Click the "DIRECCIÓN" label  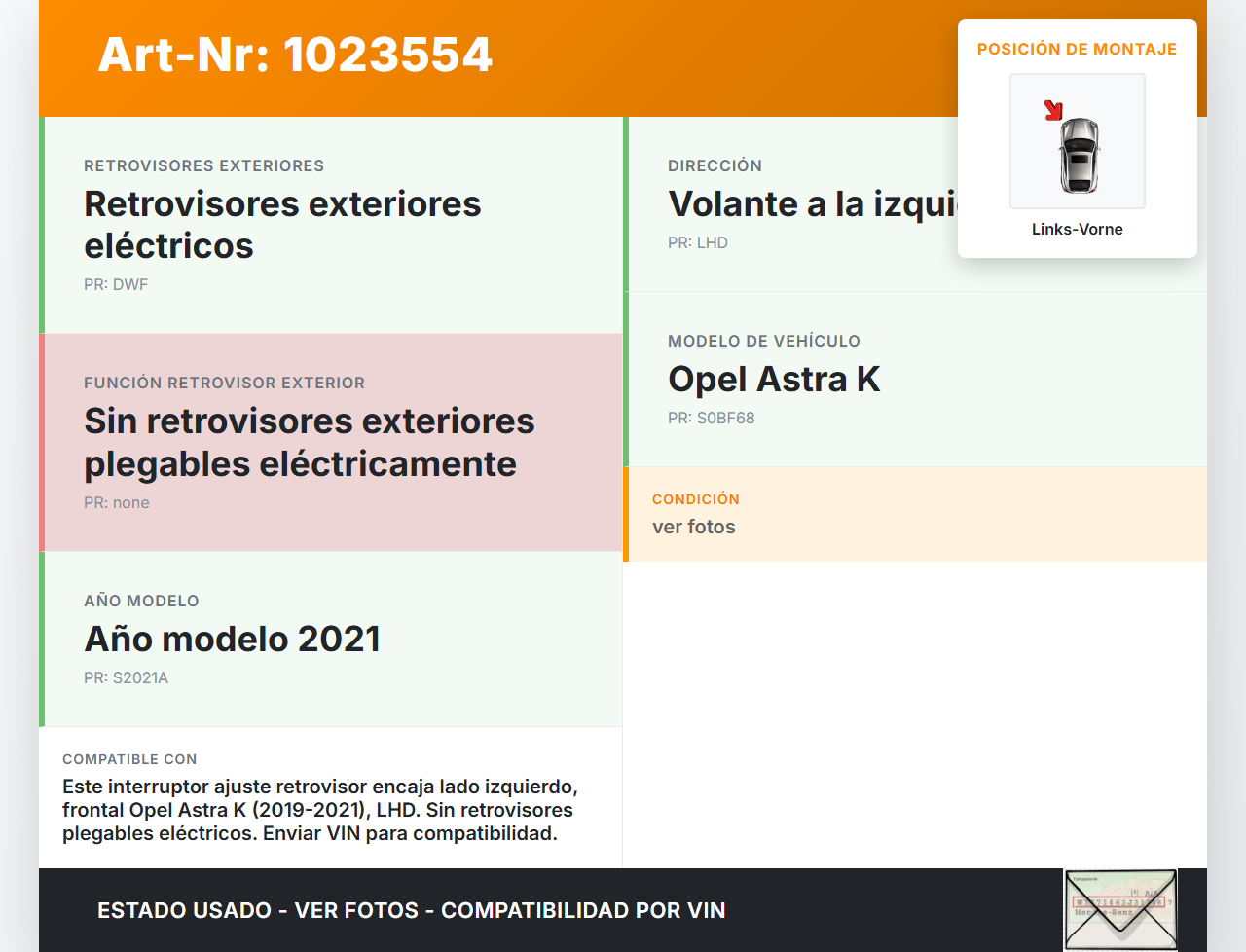pos(715,165)
